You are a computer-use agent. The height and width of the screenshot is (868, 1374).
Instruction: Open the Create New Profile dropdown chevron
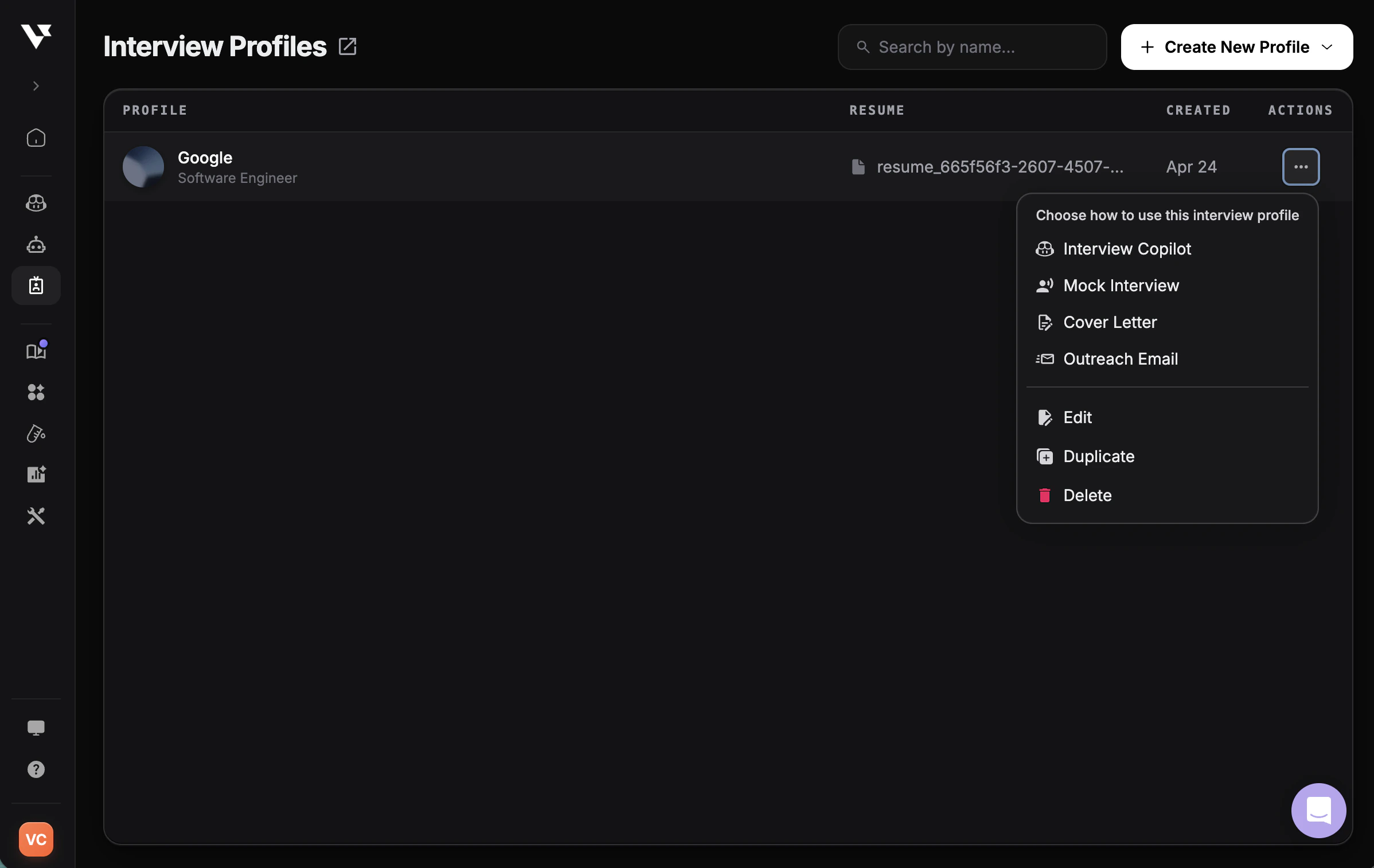[x=1329, y=47]
